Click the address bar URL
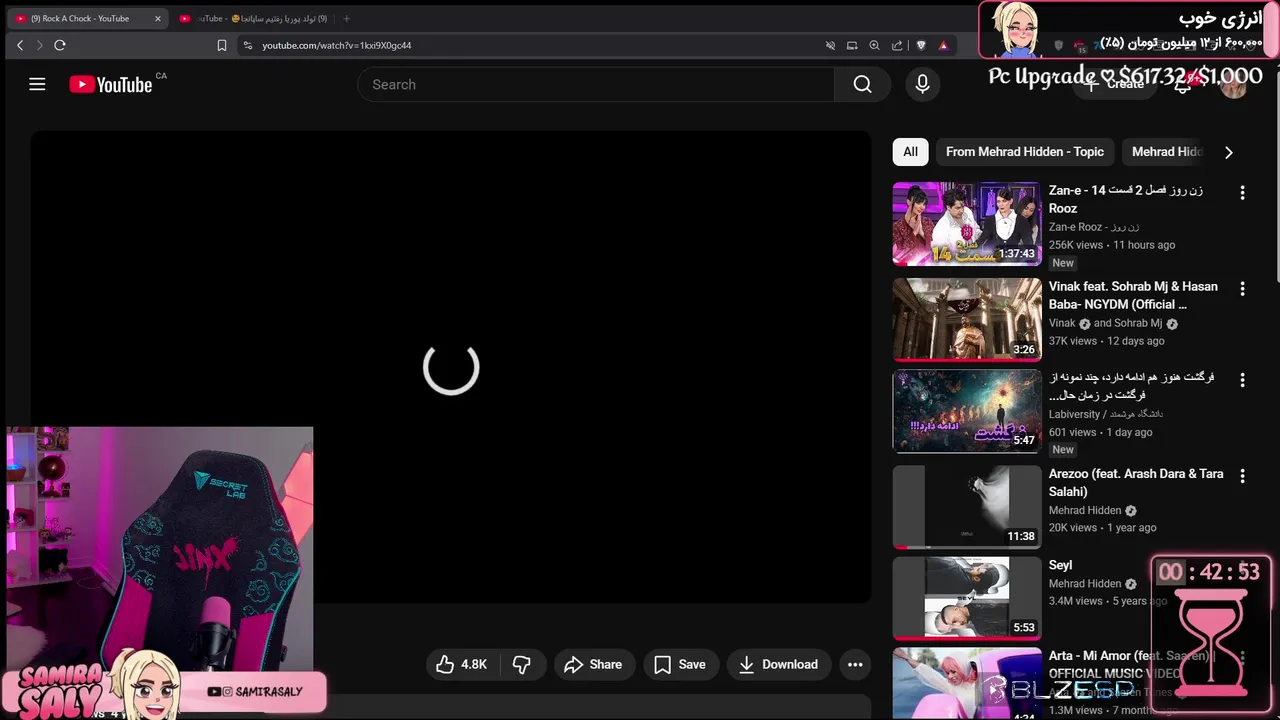This screenshot has height=720, width=1280. point(337,45)
